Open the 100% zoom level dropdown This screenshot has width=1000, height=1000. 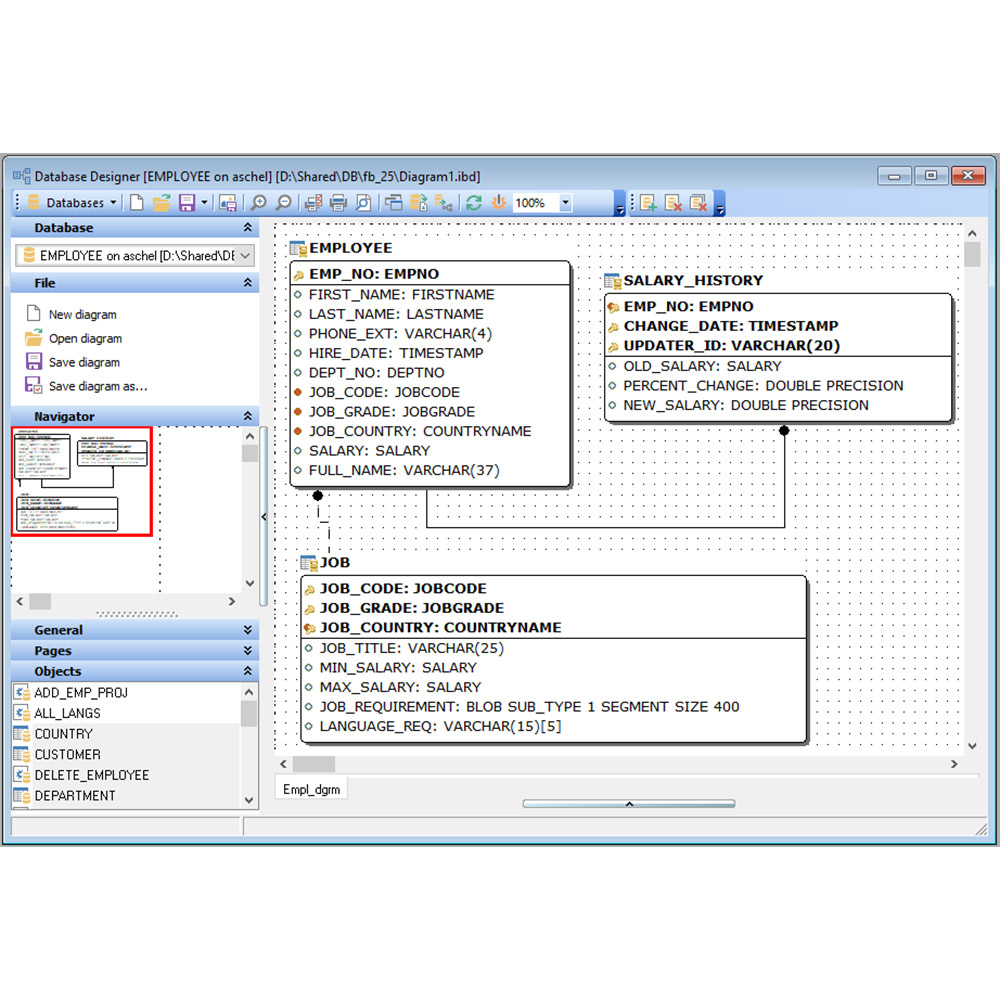pyautogui.click(x=565, y=203)
